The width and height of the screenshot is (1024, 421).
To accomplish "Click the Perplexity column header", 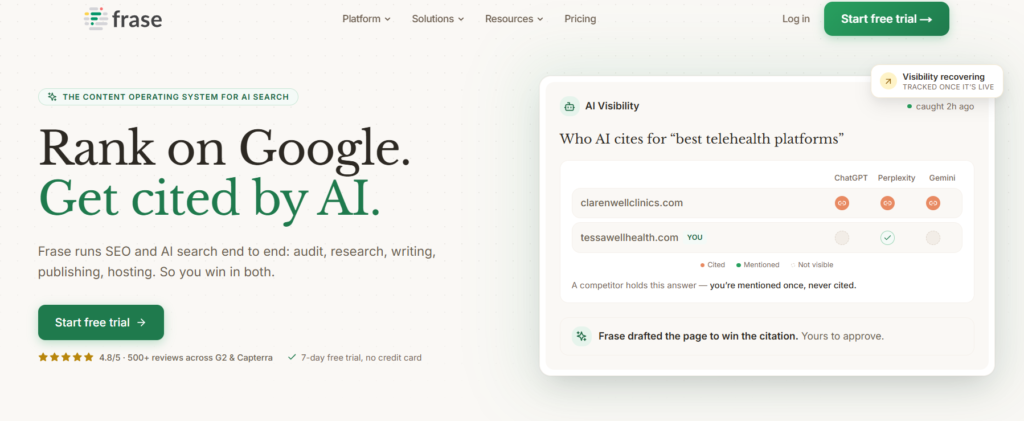I will [896, 178].
